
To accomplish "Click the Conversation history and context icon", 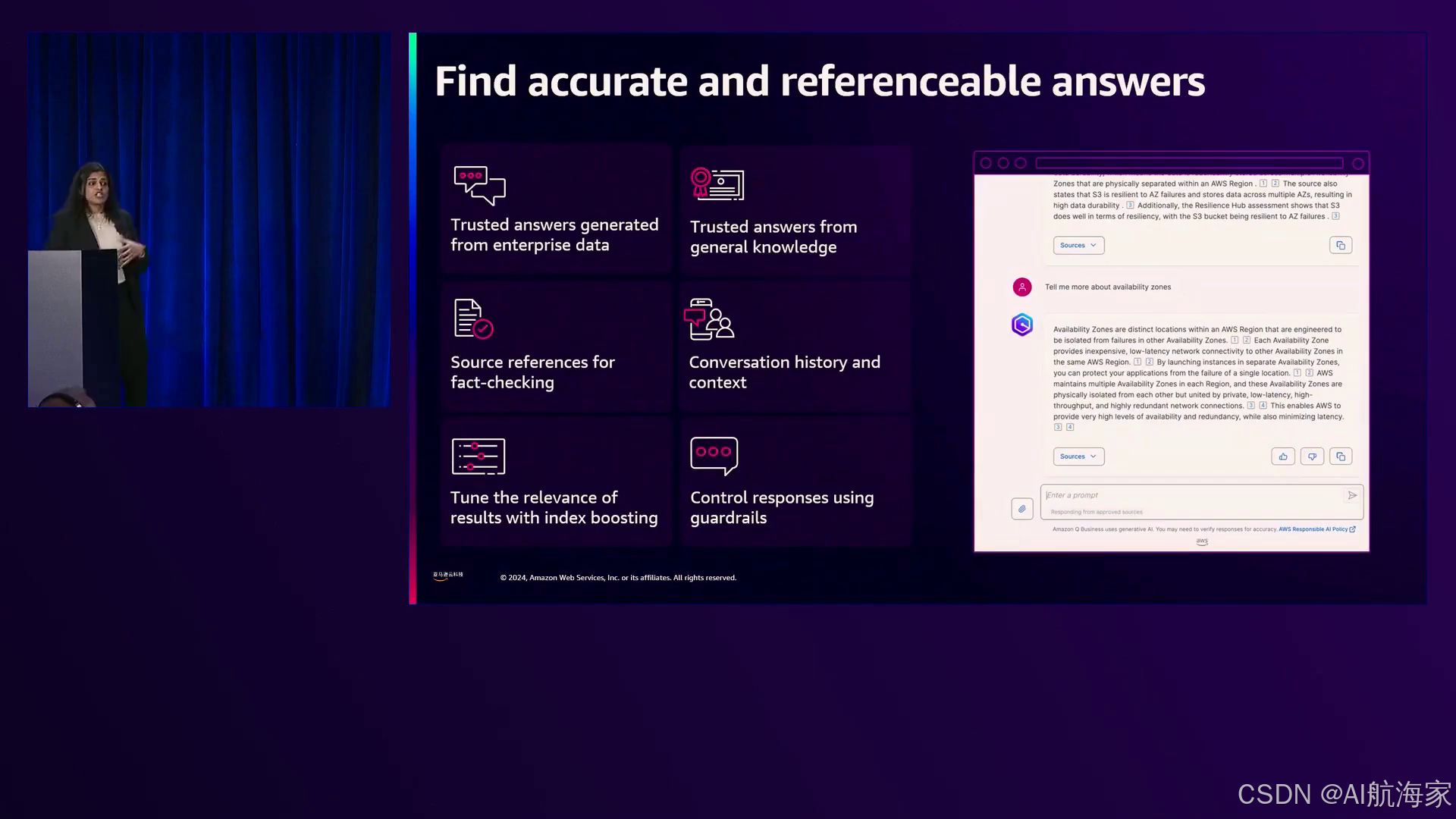I will click(x=709, y=319).
